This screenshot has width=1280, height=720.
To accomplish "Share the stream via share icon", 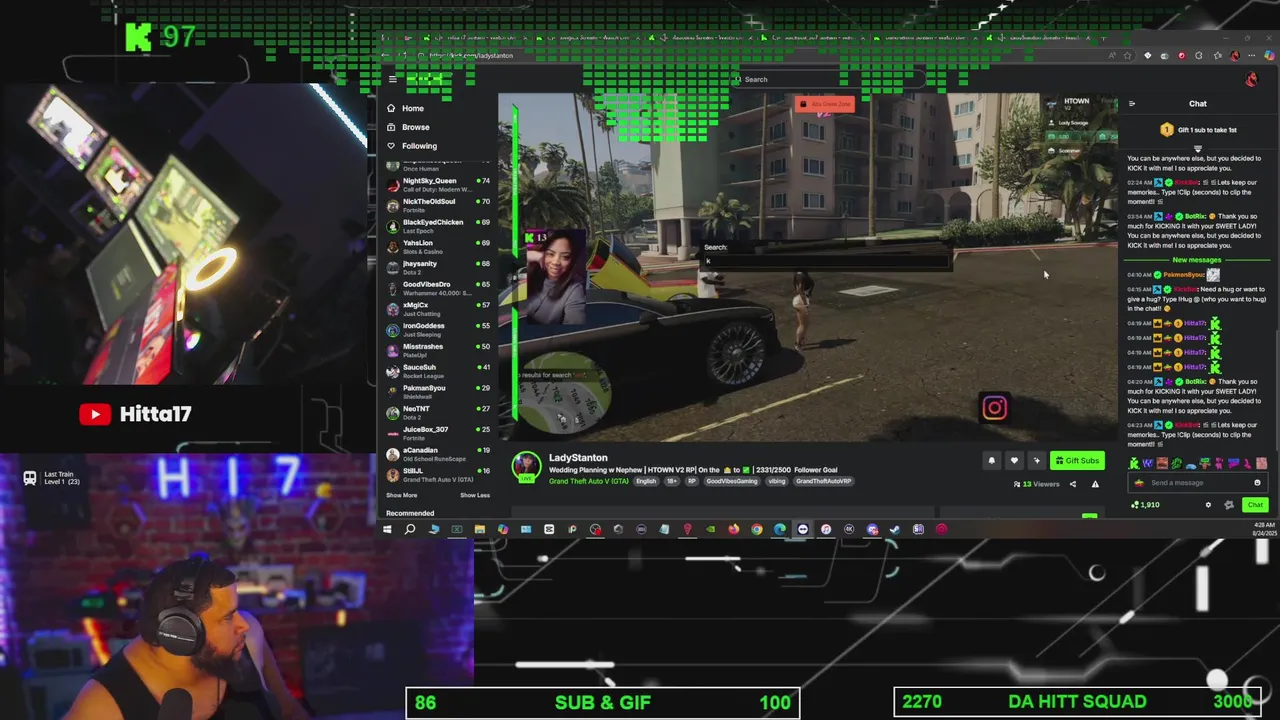I will 1073,484.
